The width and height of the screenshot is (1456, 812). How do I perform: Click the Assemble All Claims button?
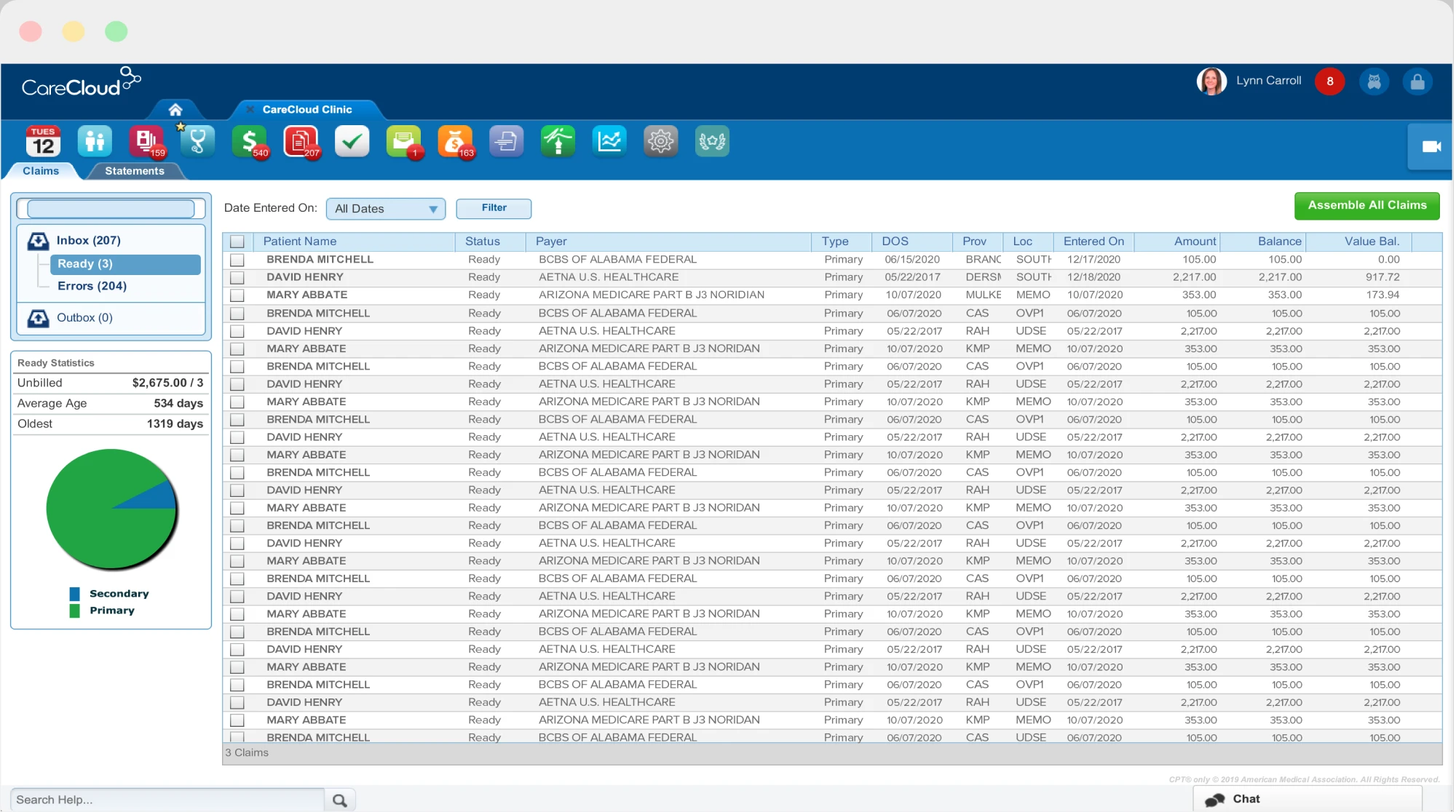pos(1366,206)
